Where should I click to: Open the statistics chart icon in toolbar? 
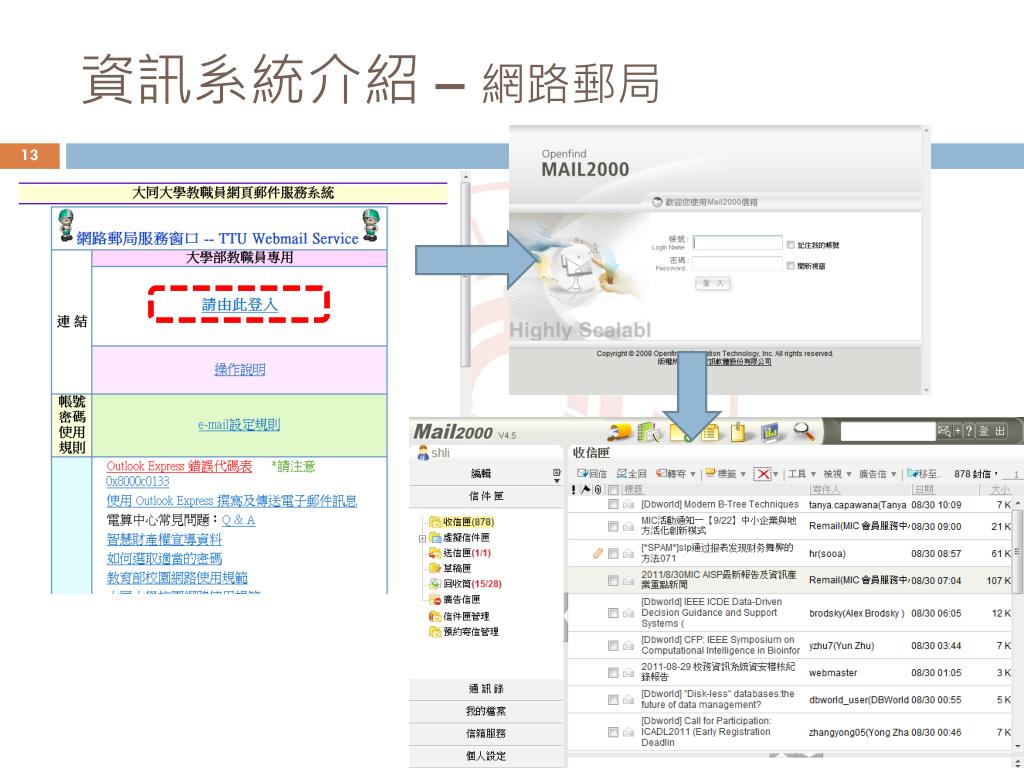771,432
